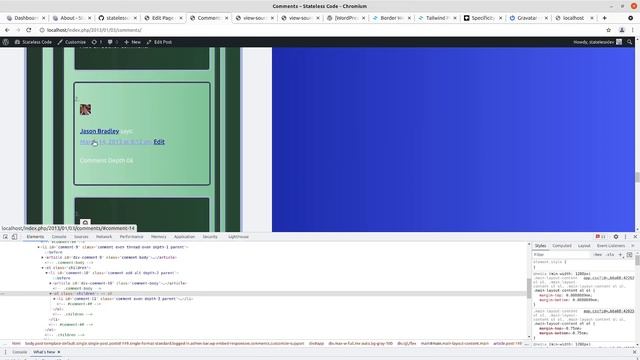Open the March 14, 2013 comment permalink
The image size is (640, 360).
116,142
